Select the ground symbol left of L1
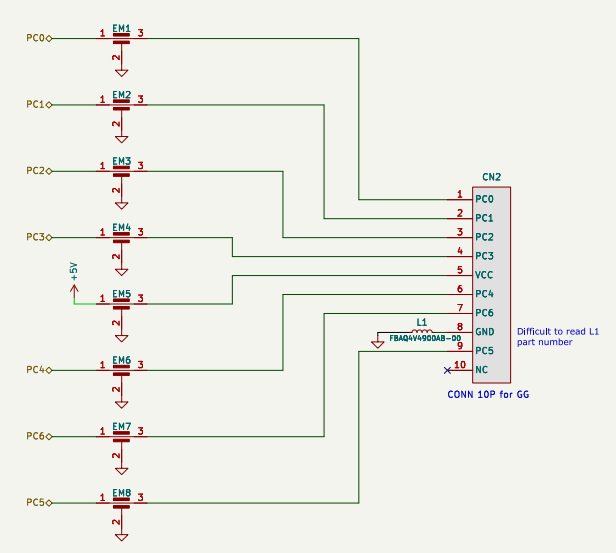616x553 pixels. click(377, 344)
